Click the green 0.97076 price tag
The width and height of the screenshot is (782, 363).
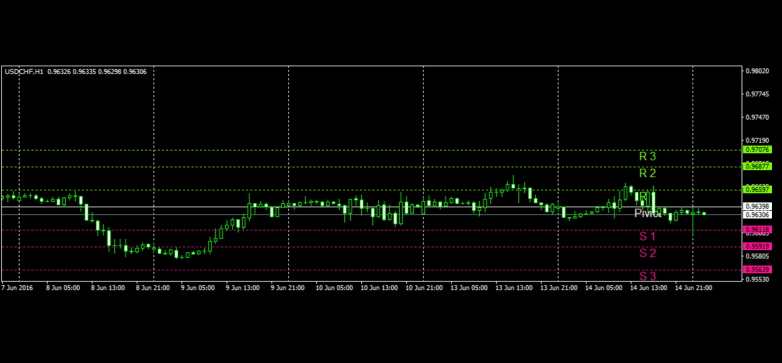(758, 150)
